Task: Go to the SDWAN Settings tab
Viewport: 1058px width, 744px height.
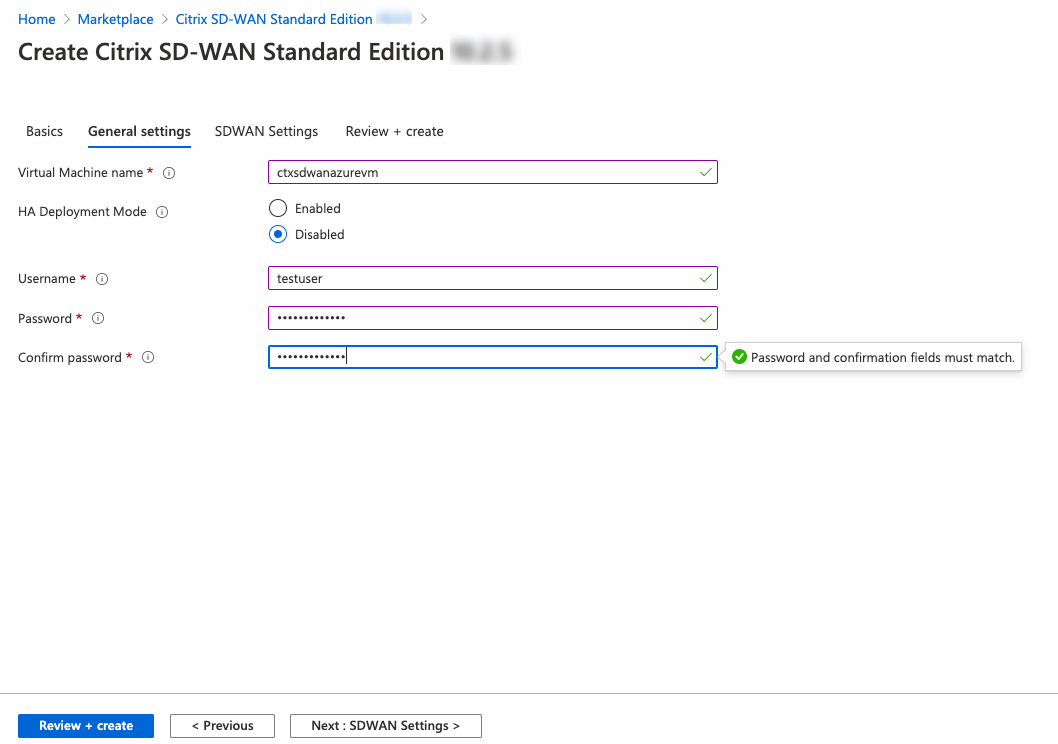Action: point(267,132)
